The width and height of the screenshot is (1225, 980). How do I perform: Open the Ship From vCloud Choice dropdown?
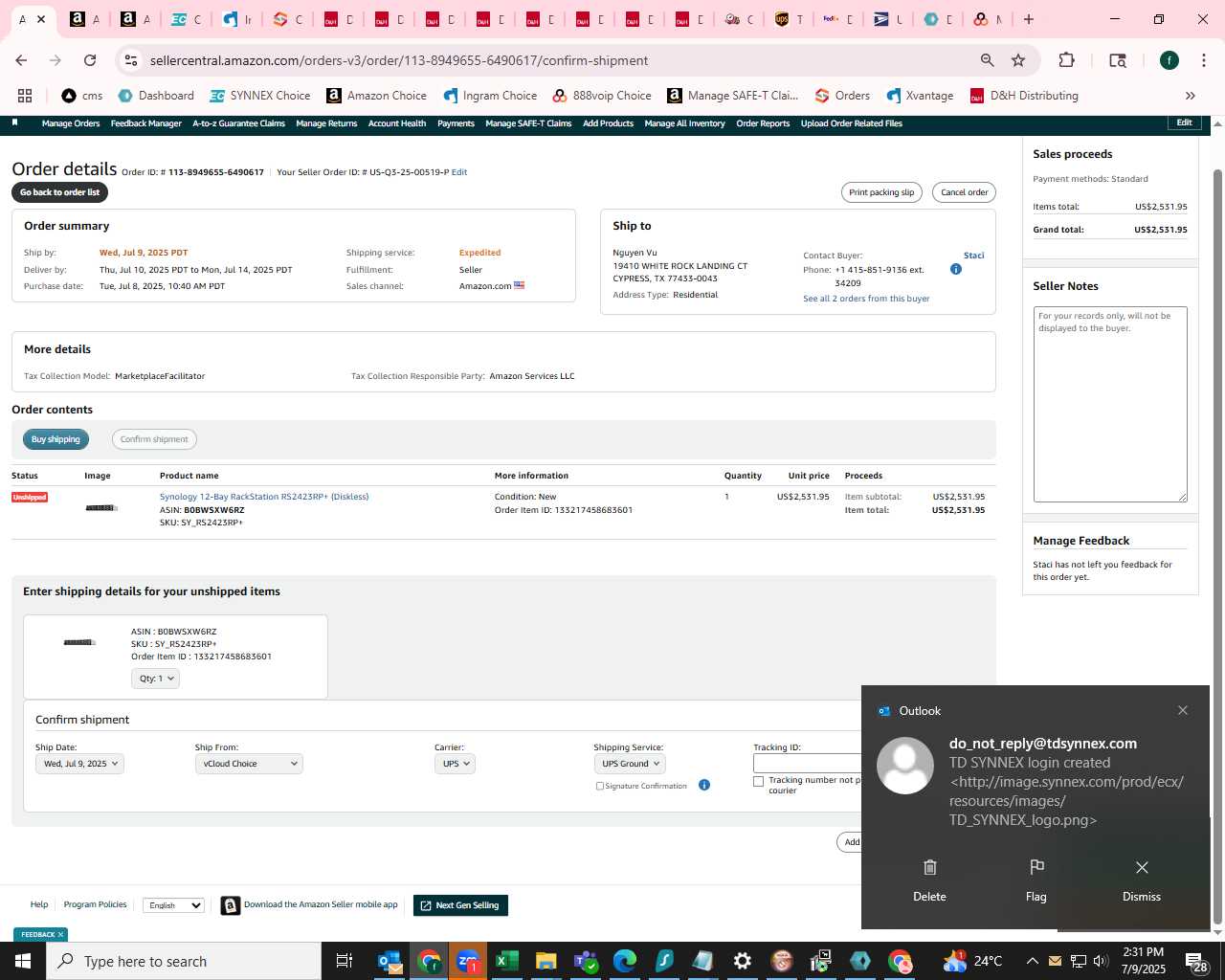point(249,764)
